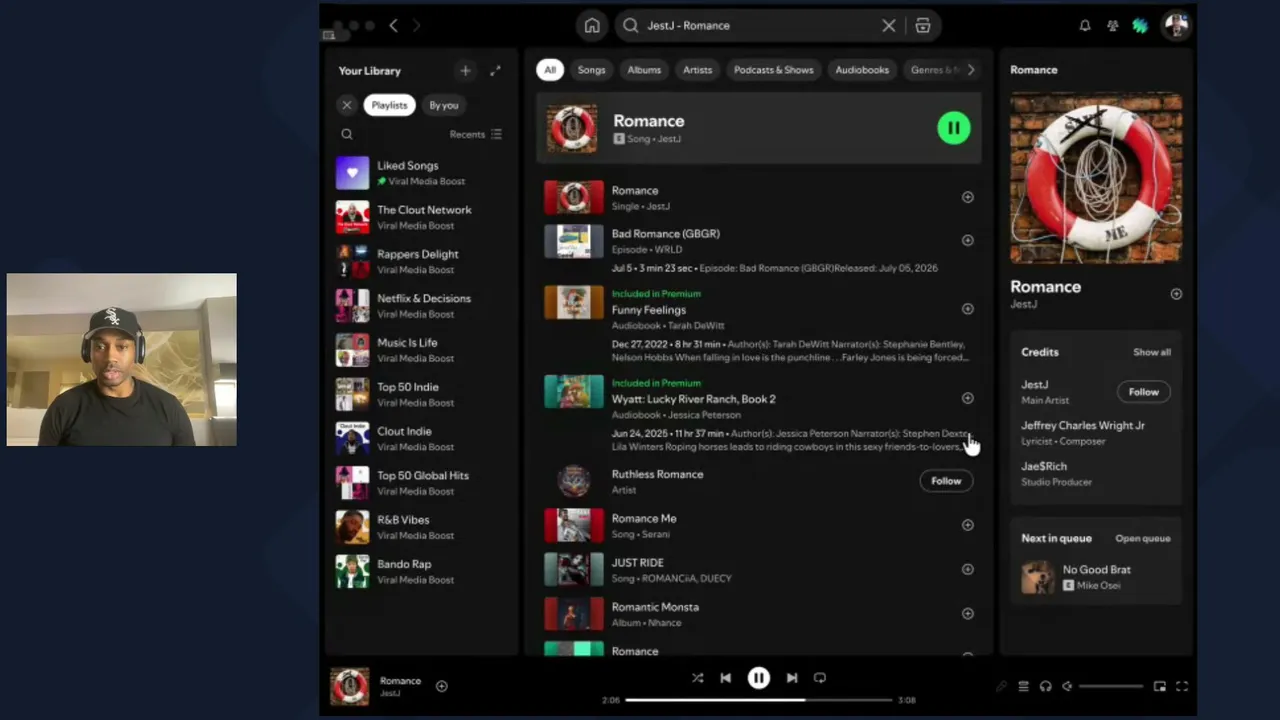Go forward with the right arrow

[x=416, y=26]
